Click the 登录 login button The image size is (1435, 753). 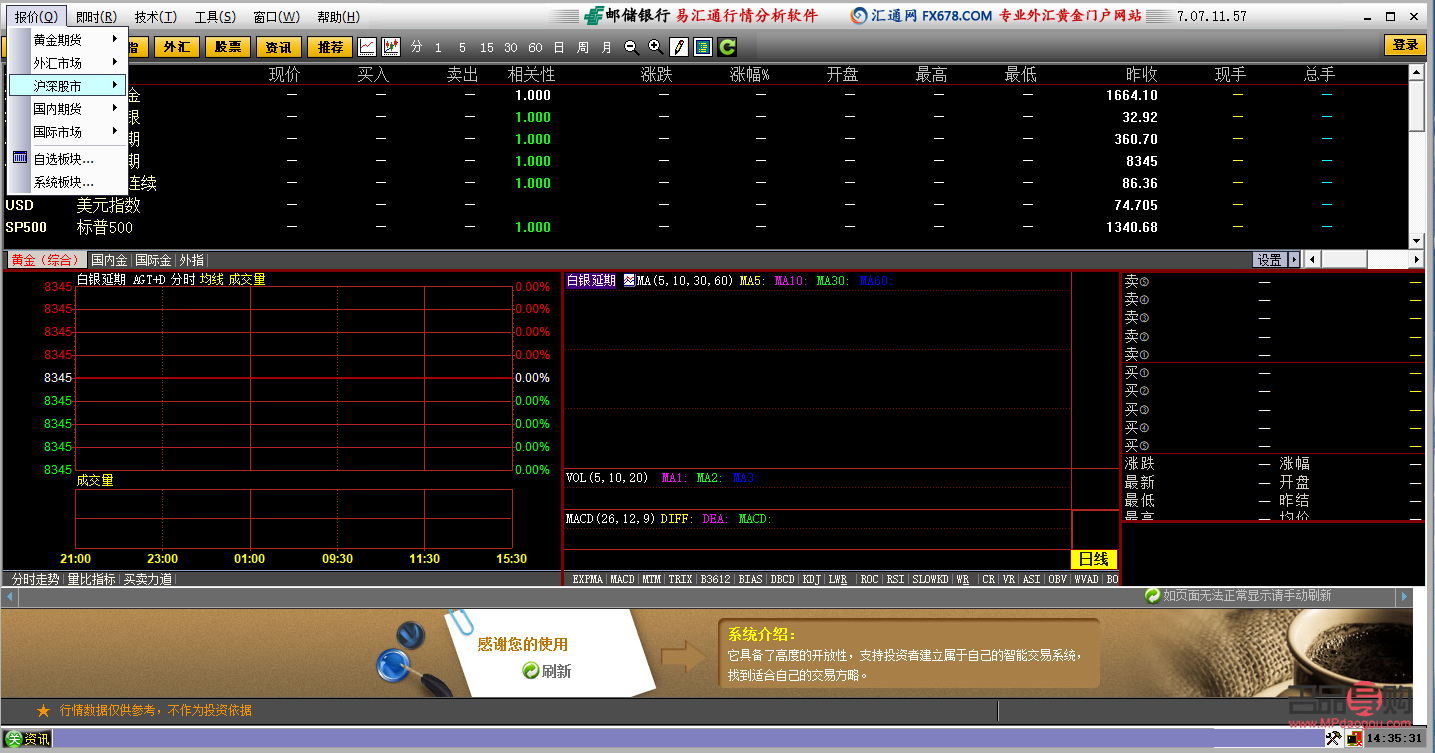tap(1405, 45)
